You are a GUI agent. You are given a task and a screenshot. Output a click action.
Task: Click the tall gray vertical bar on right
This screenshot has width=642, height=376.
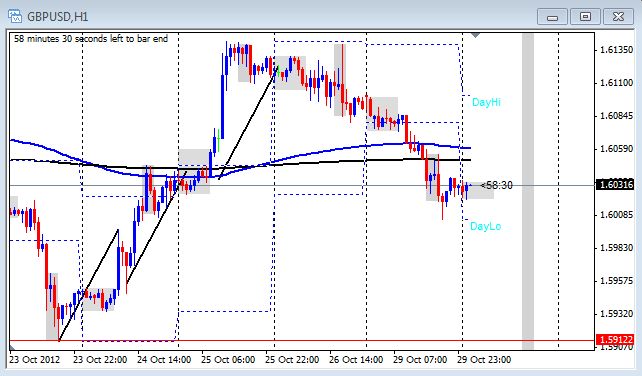coord(528,191)
